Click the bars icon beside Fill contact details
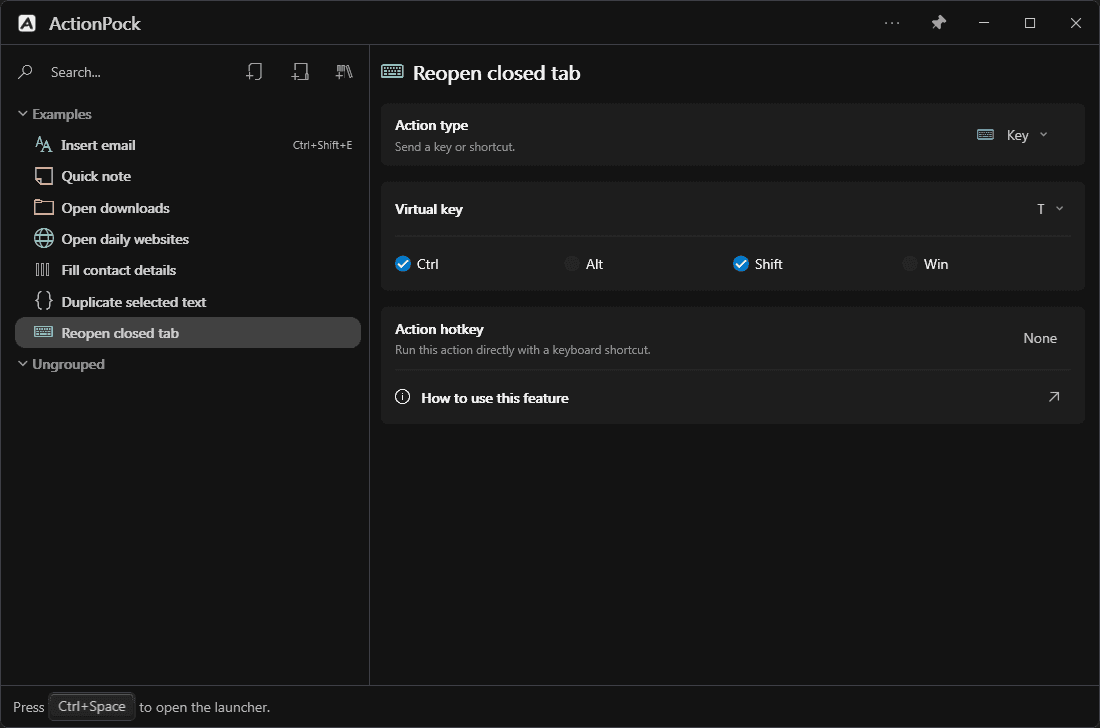This screenshot has height=728, width=1100. coord(43,270)
